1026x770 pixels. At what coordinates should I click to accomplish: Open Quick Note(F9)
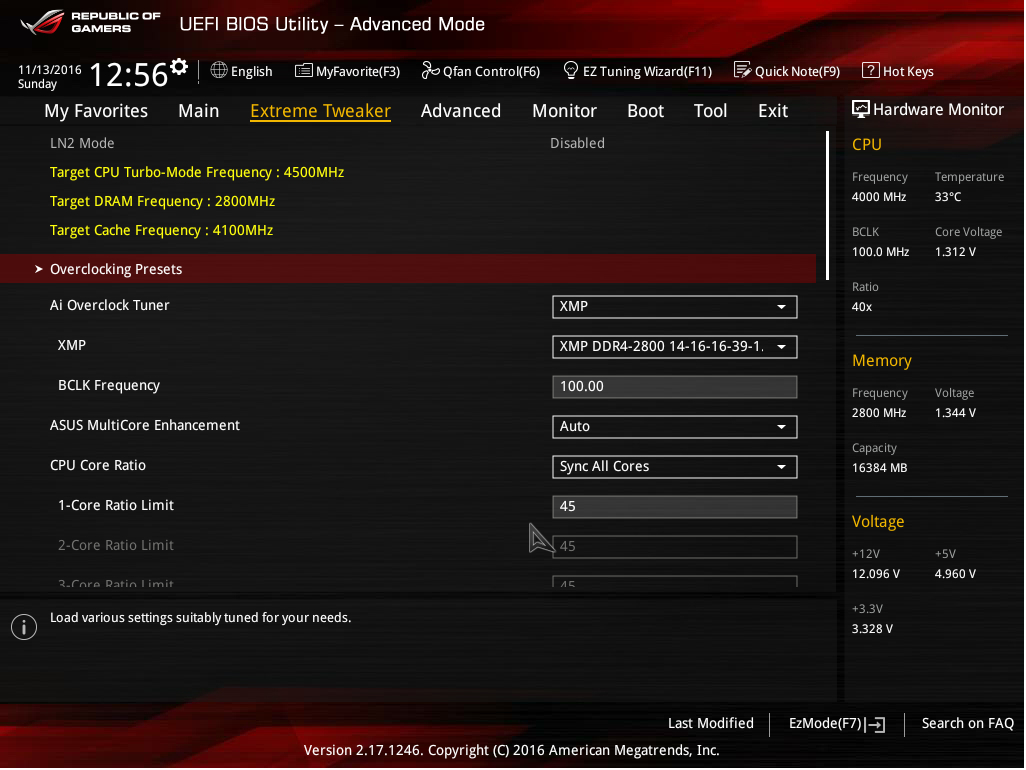pyautogui.click(x=787, y=71)
